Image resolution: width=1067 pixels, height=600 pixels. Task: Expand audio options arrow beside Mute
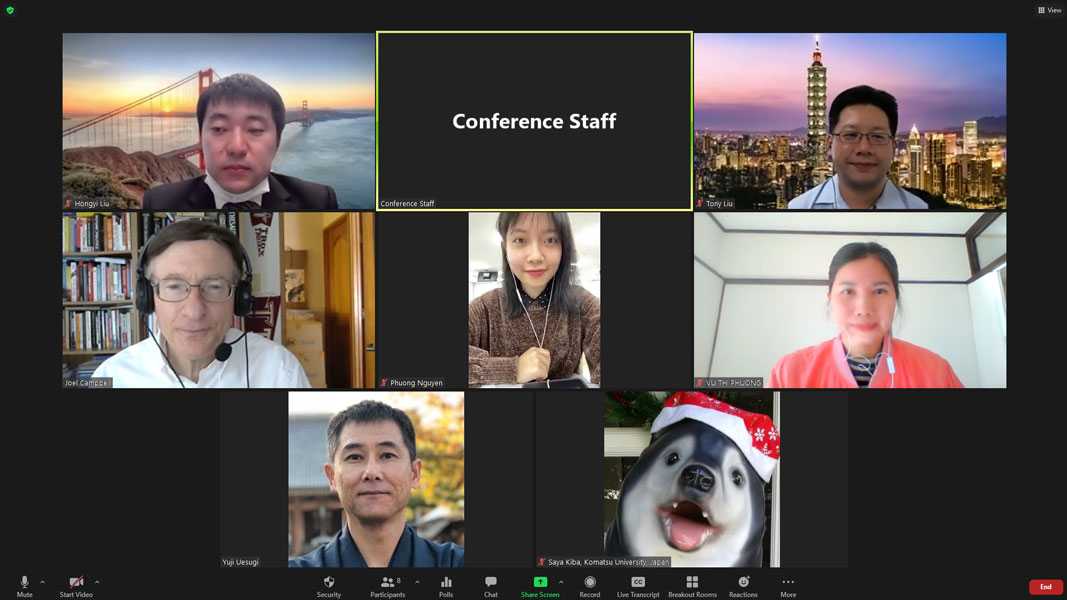click(42, 582)
